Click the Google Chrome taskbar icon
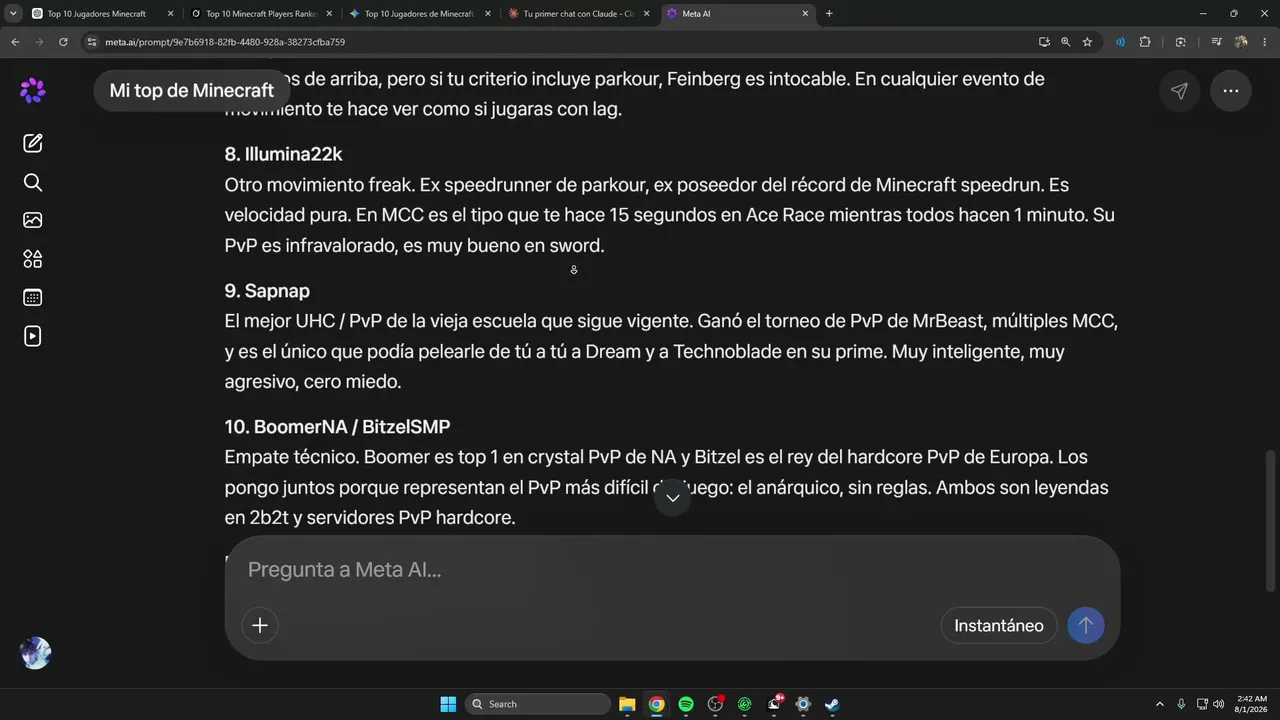 click(x=656, y=704)
